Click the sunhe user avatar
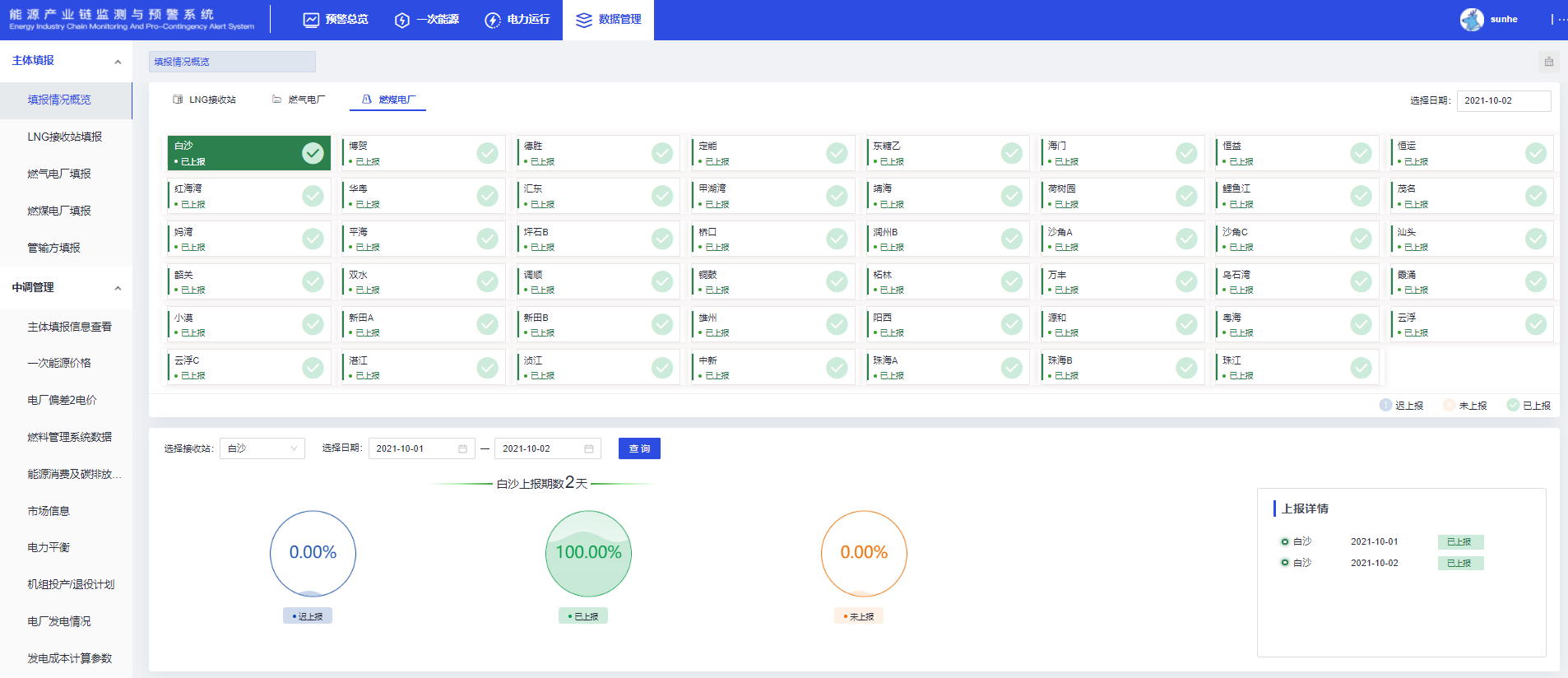The height and width of the screenshot is (678, 1568). pos(1472,19)
